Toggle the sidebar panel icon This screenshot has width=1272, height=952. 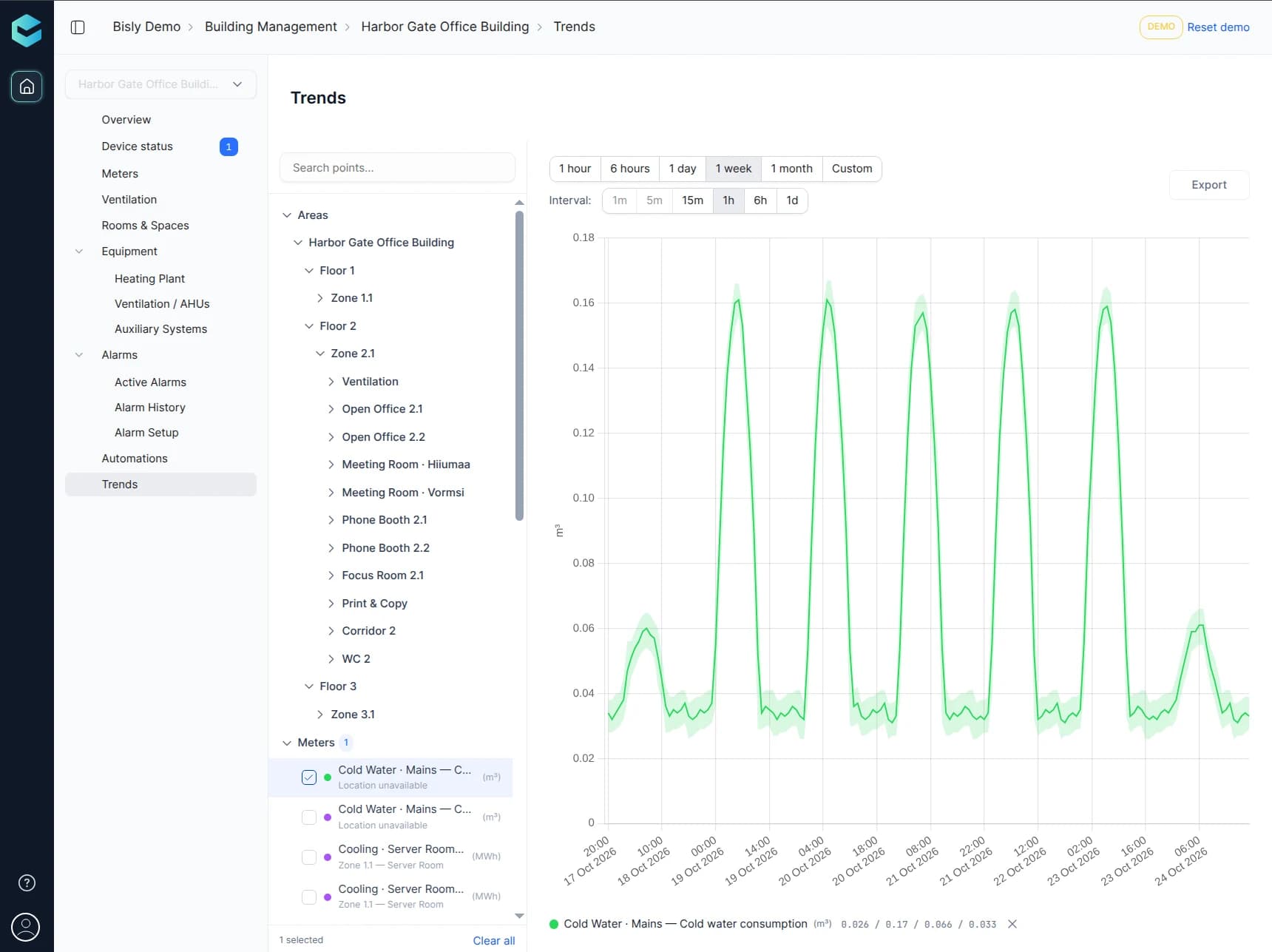78,27
